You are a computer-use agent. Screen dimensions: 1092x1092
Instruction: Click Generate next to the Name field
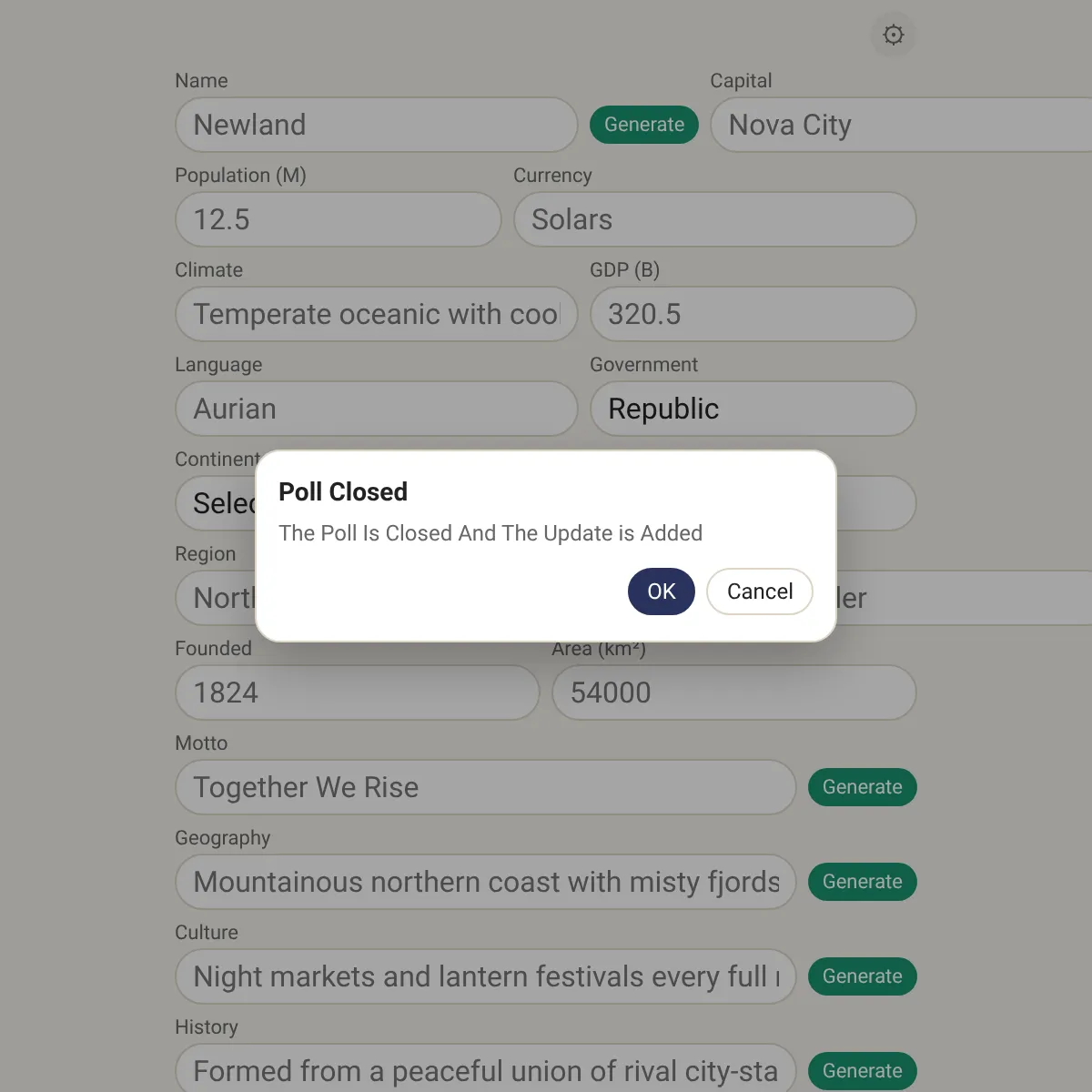pyautogui.click(x=643, y=125)
